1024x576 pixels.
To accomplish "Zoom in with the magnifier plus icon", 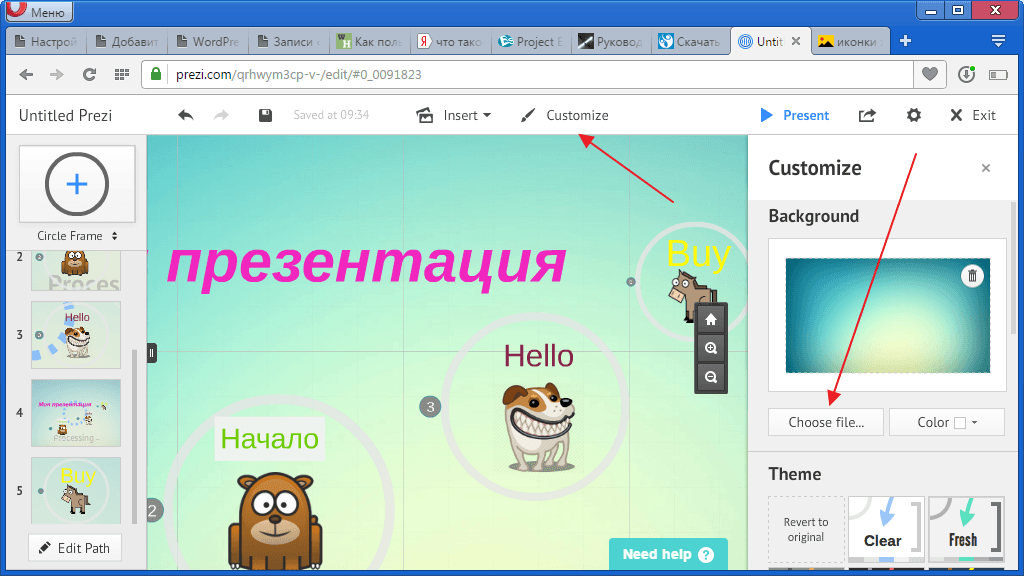I will [x=711, y=348].
